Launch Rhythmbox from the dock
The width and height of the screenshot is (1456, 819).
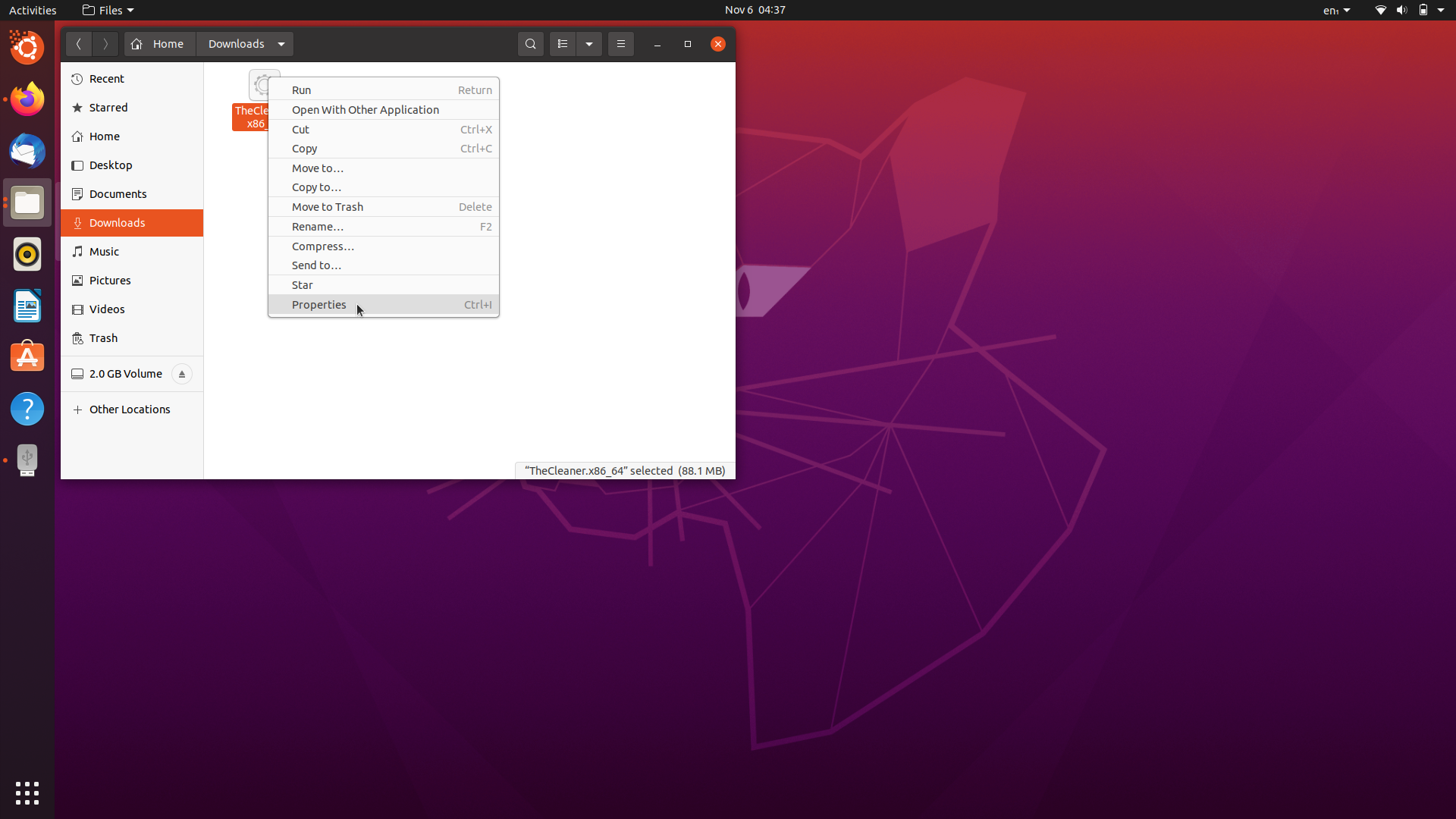pyautogui.click(x=27, y=254)
